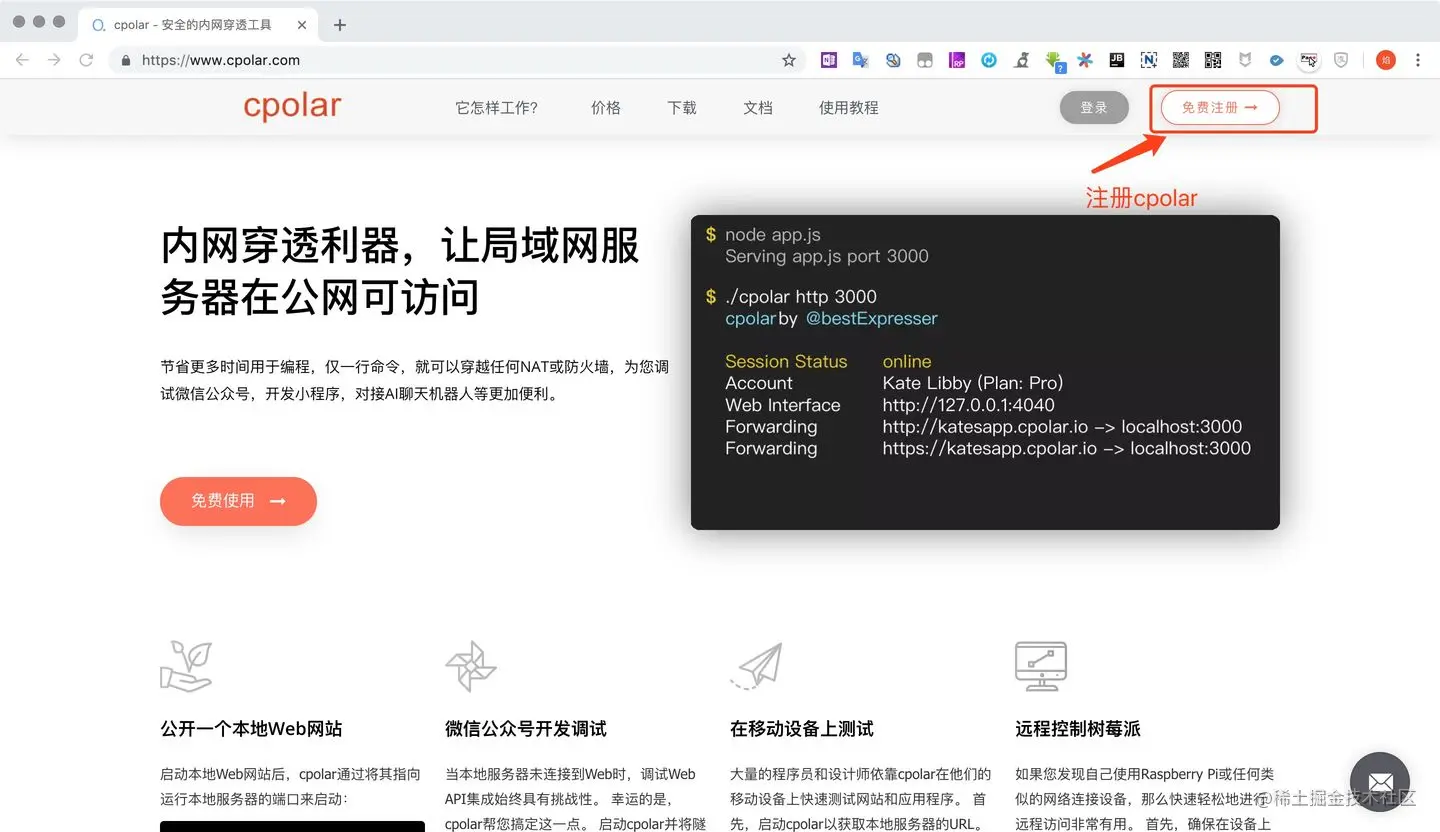Viewport: 1440px width, 832px height.
Task: Reload the cpolar page
Action: tap(86, 60)
